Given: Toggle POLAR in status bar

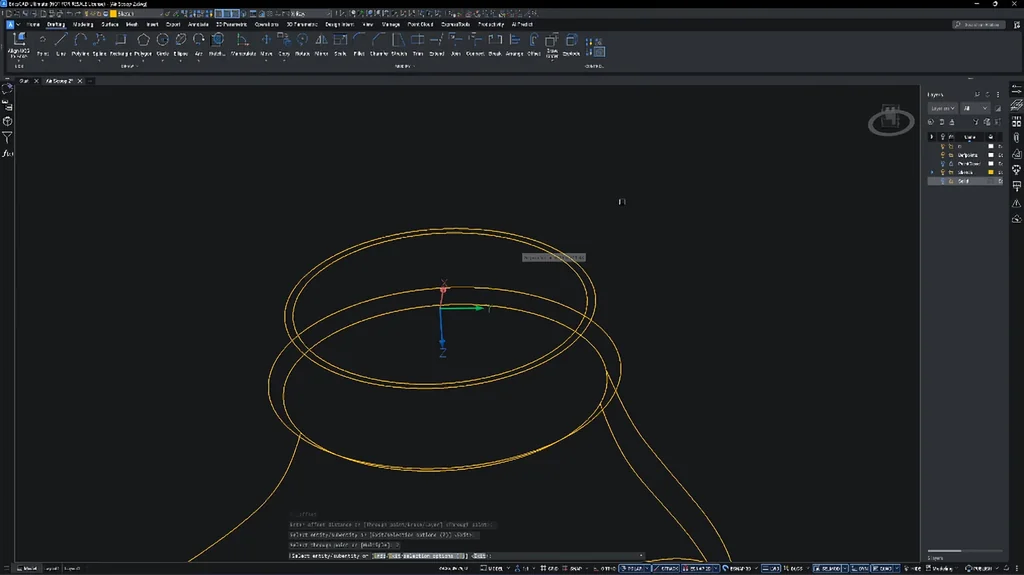Looking at the screenshot, I should pyautogui.click(x=632, y=568).
